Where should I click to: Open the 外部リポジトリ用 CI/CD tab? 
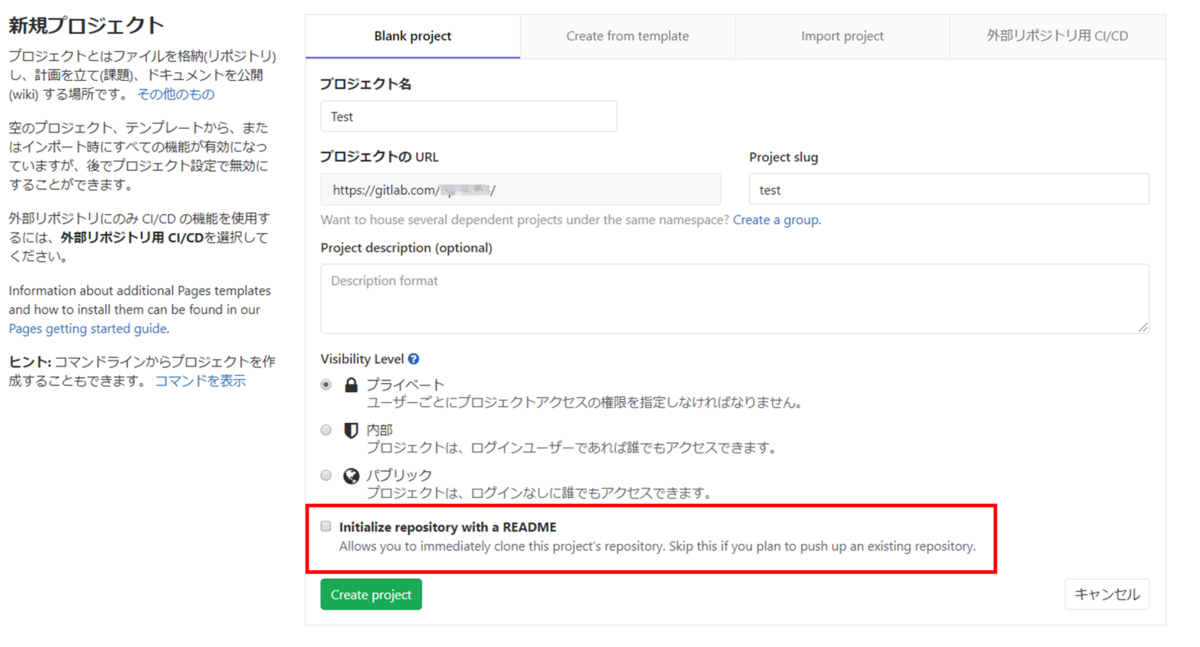[1056, 35]
